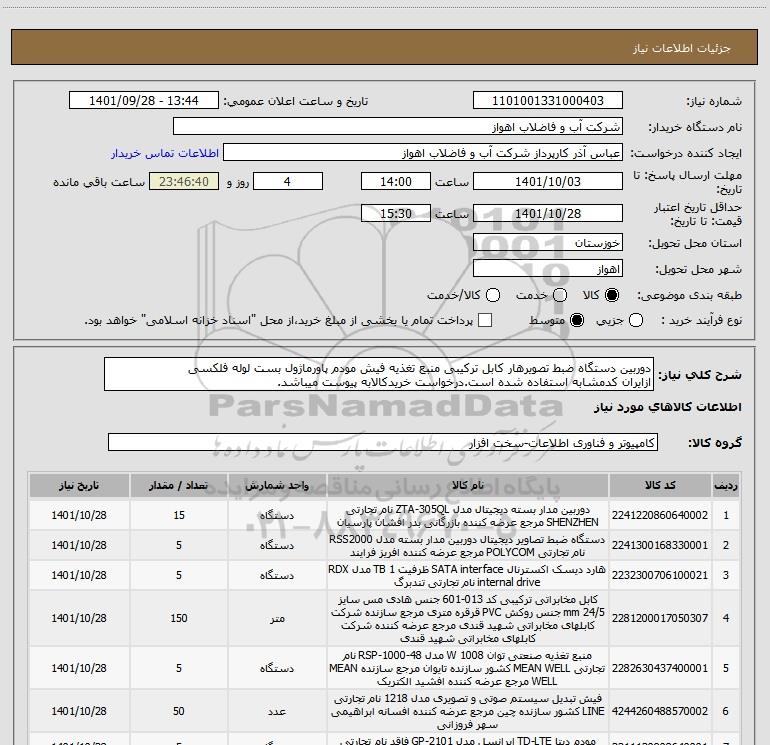
Task: Select the خدمت radio button
Action: pos(560,295)
